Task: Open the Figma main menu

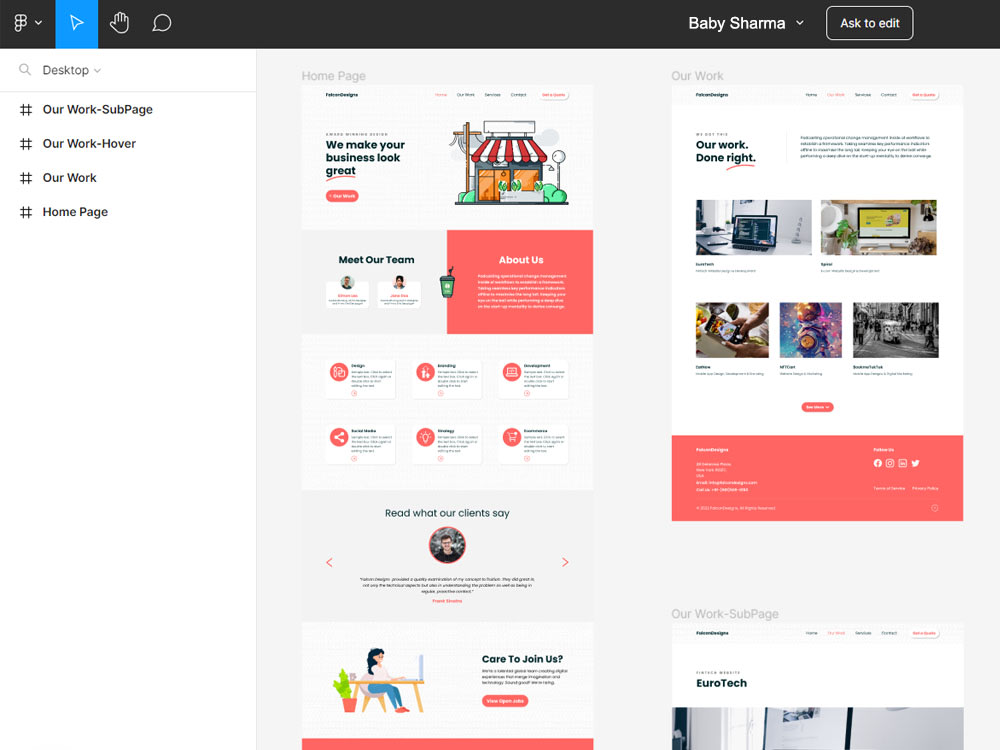Action: point(27,24)
